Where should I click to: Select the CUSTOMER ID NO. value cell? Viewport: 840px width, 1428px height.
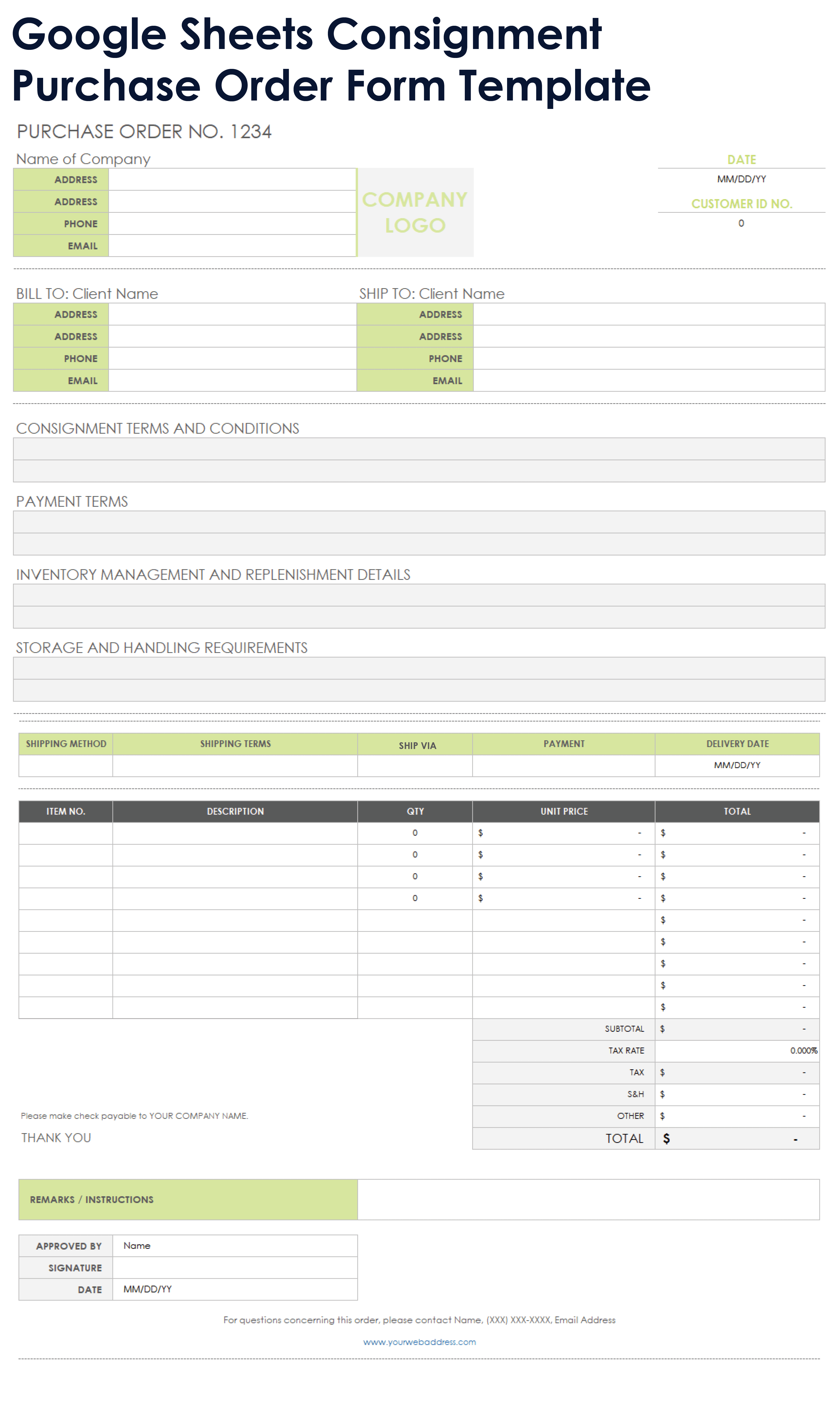click(x=741, y=223)
